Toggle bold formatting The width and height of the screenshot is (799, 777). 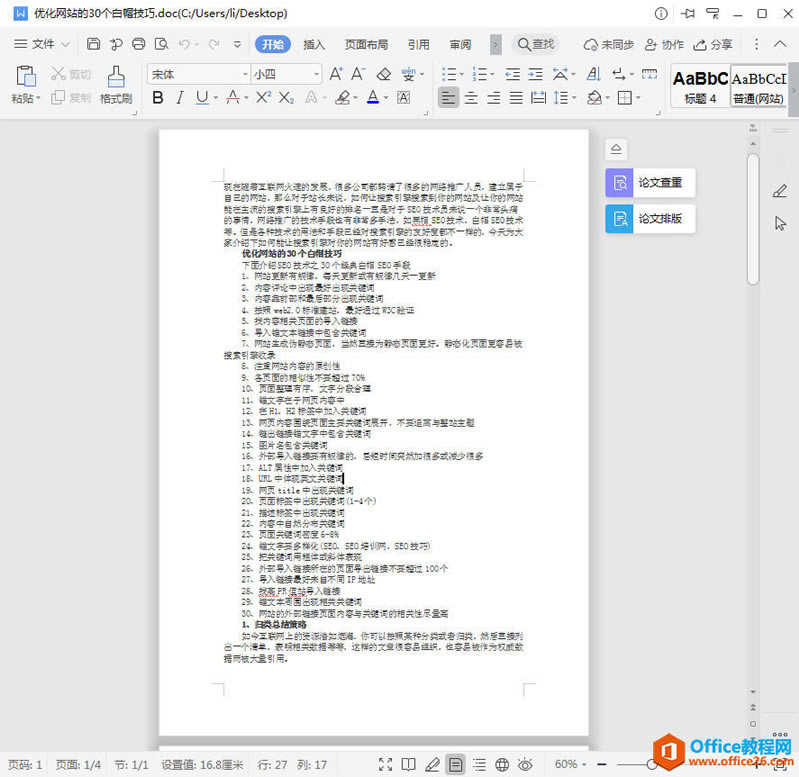[x=158, y=97]
